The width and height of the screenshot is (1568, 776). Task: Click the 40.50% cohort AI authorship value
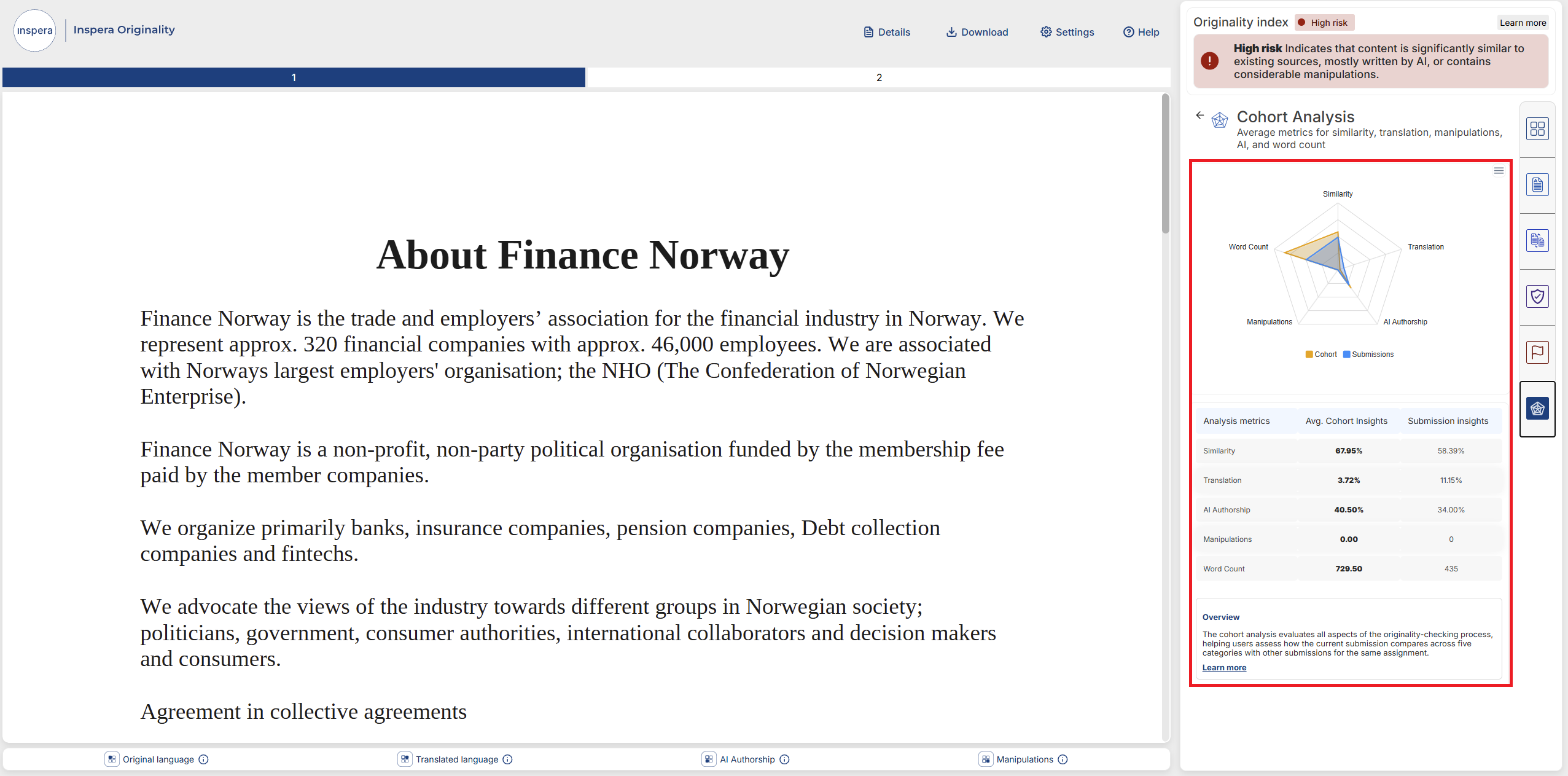(1349, 510)
